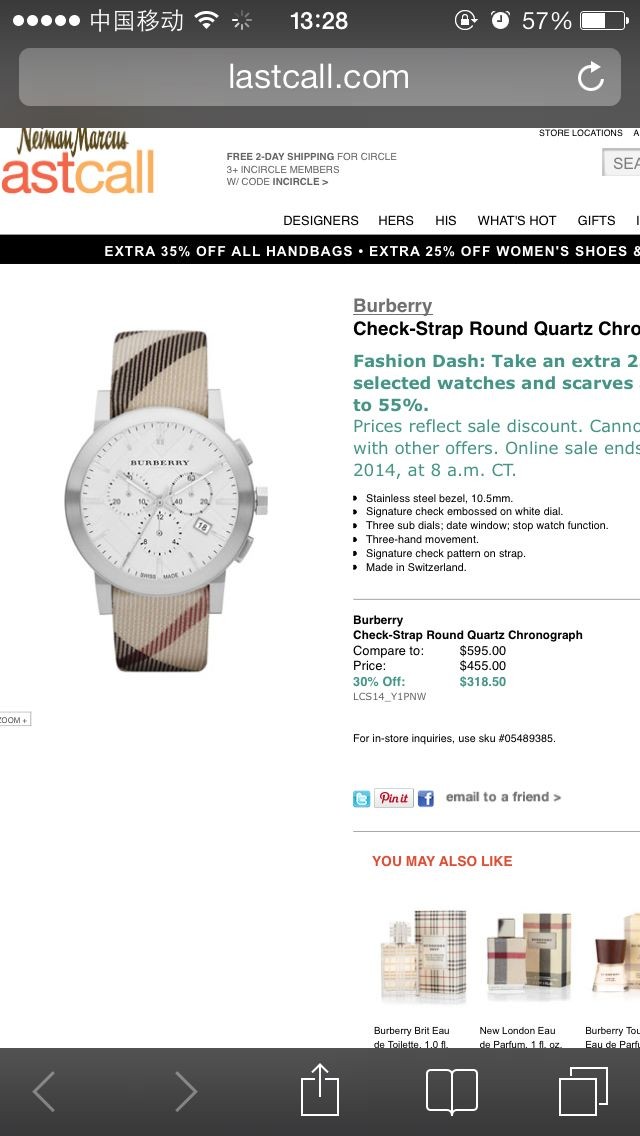This screenshot has height=1136, width=640.
Task: Tap the lastcall.com address bar
Action: [318, 77]
